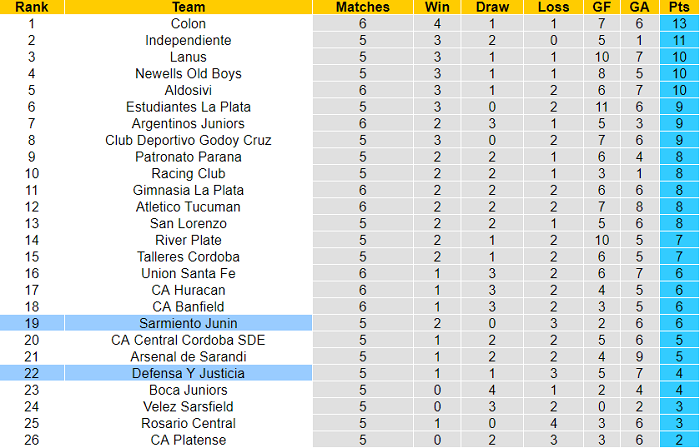
Task: Open the CA Platense team entry
Action: coord(188,440)
